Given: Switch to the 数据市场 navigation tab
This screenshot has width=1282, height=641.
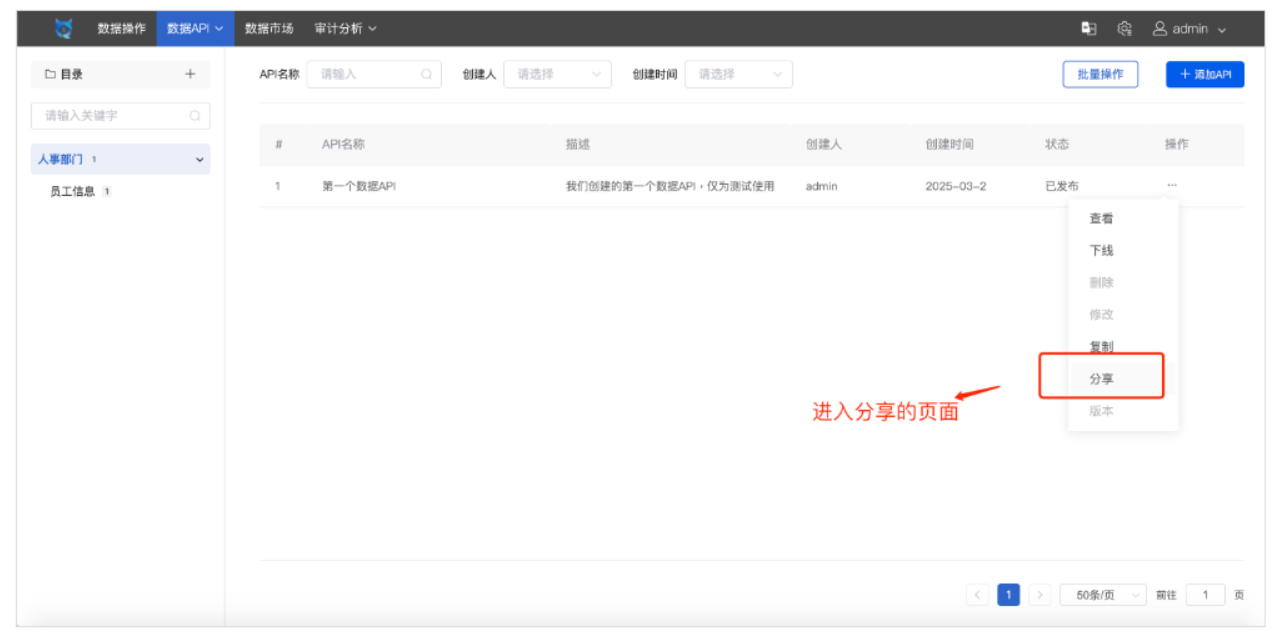Looking at the screenshot, I should (268, 28).
